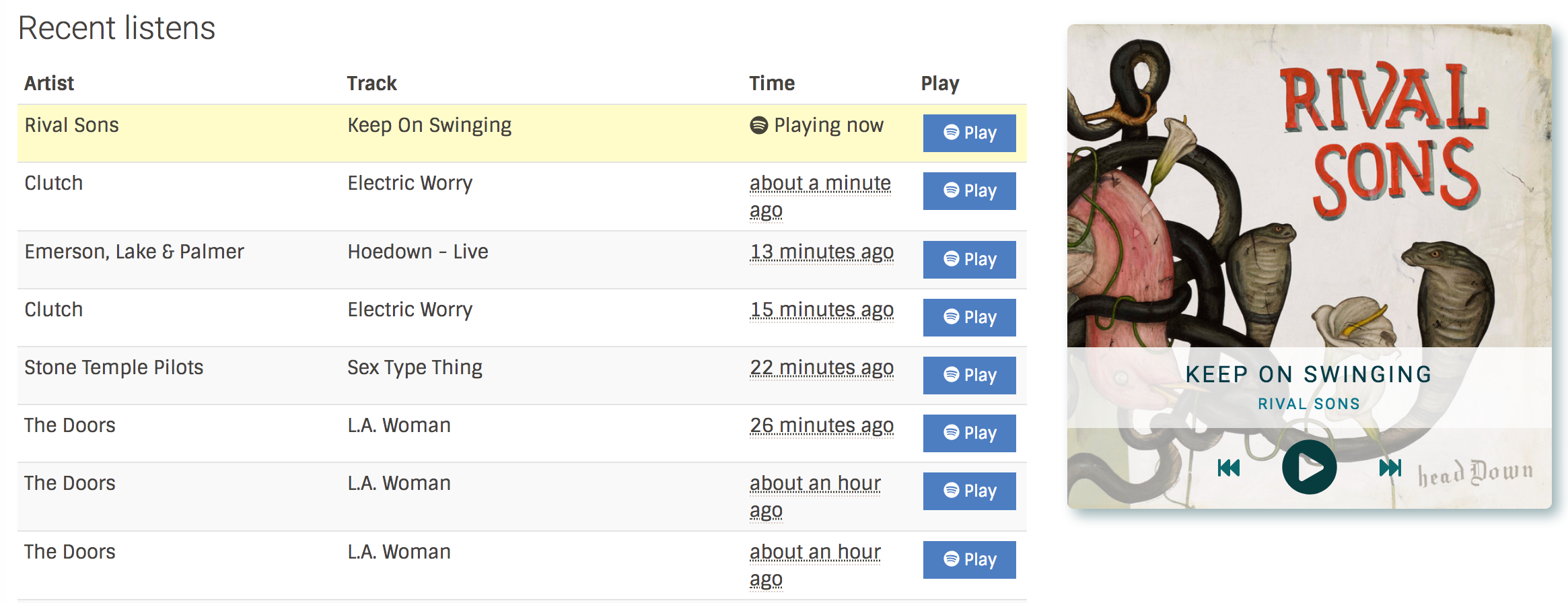Click the 26 minutes ago timestamp
This screenshot has height=603, width=1568.
[x=822, y=426]
